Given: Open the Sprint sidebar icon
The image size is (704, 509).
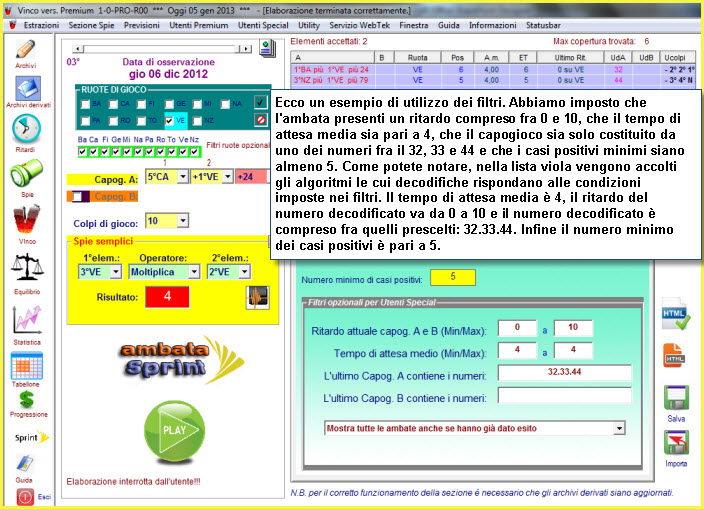Looking at the screenshot, I should pos(32,437).
